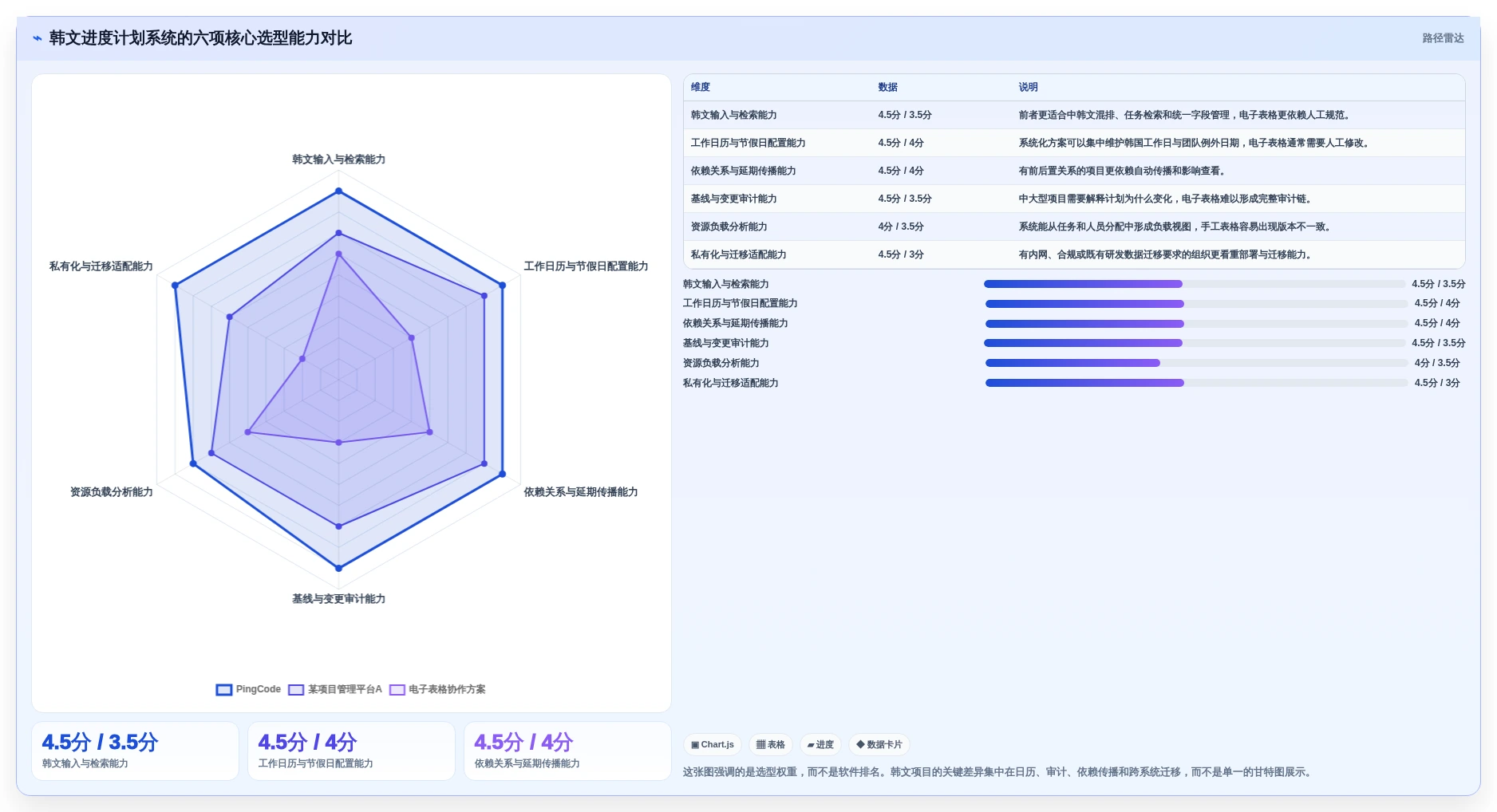
Task: Click the radar axis label 依赖关系与延期传播能力
Action: pos(581,492)
